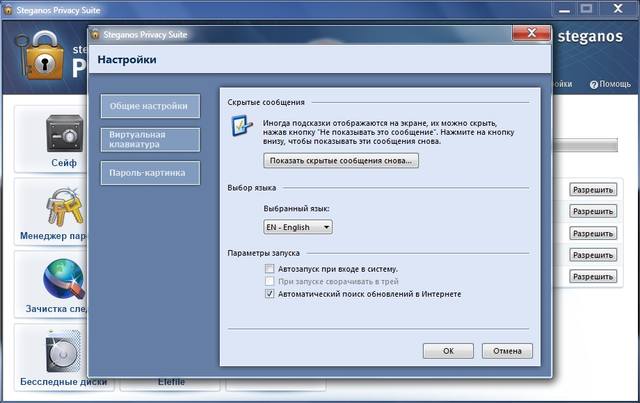Click the steganos brand text

590,36
